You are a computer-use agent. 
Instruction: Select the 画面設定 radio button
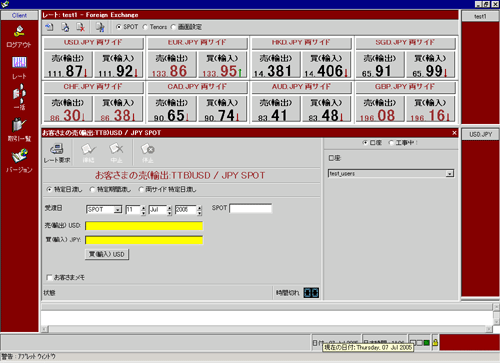(173, 27)
